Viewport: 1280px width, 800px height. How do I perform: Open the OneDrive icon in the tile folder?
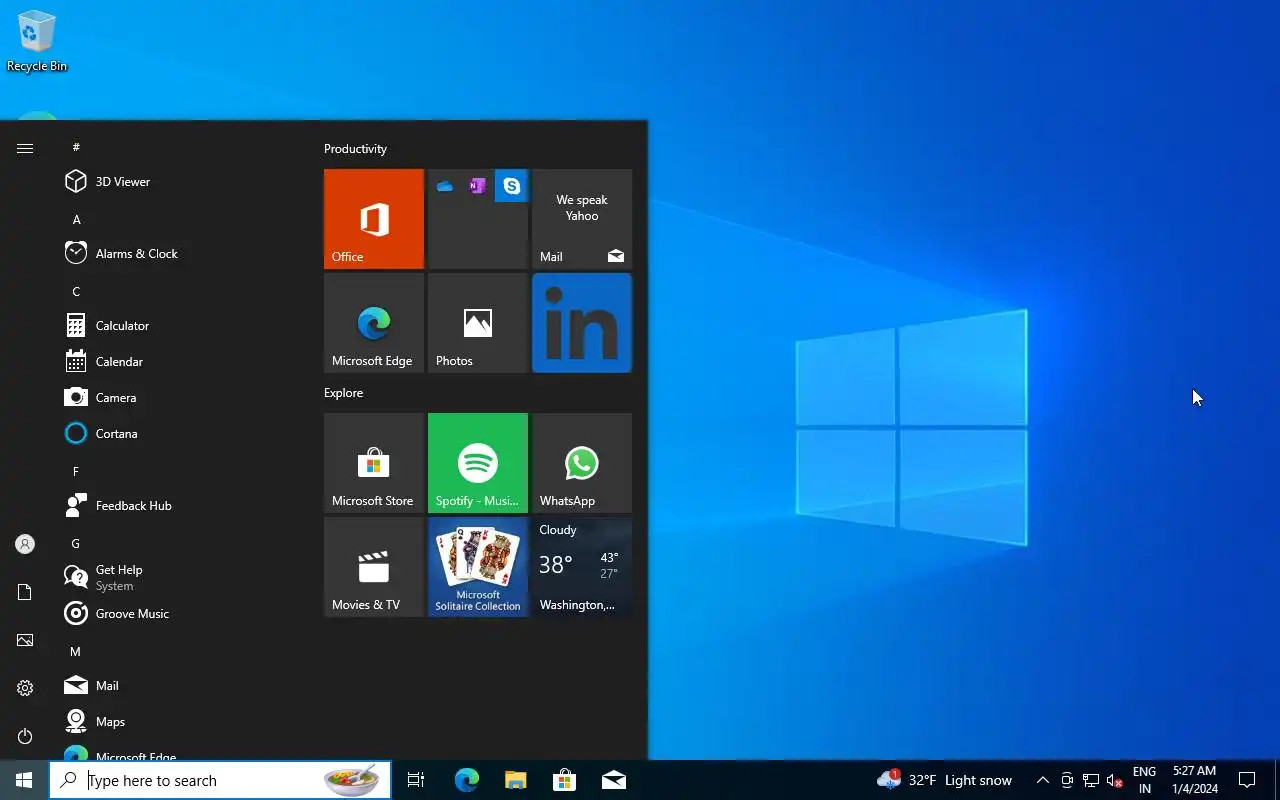pyautogui.click(x=445, y=186)
